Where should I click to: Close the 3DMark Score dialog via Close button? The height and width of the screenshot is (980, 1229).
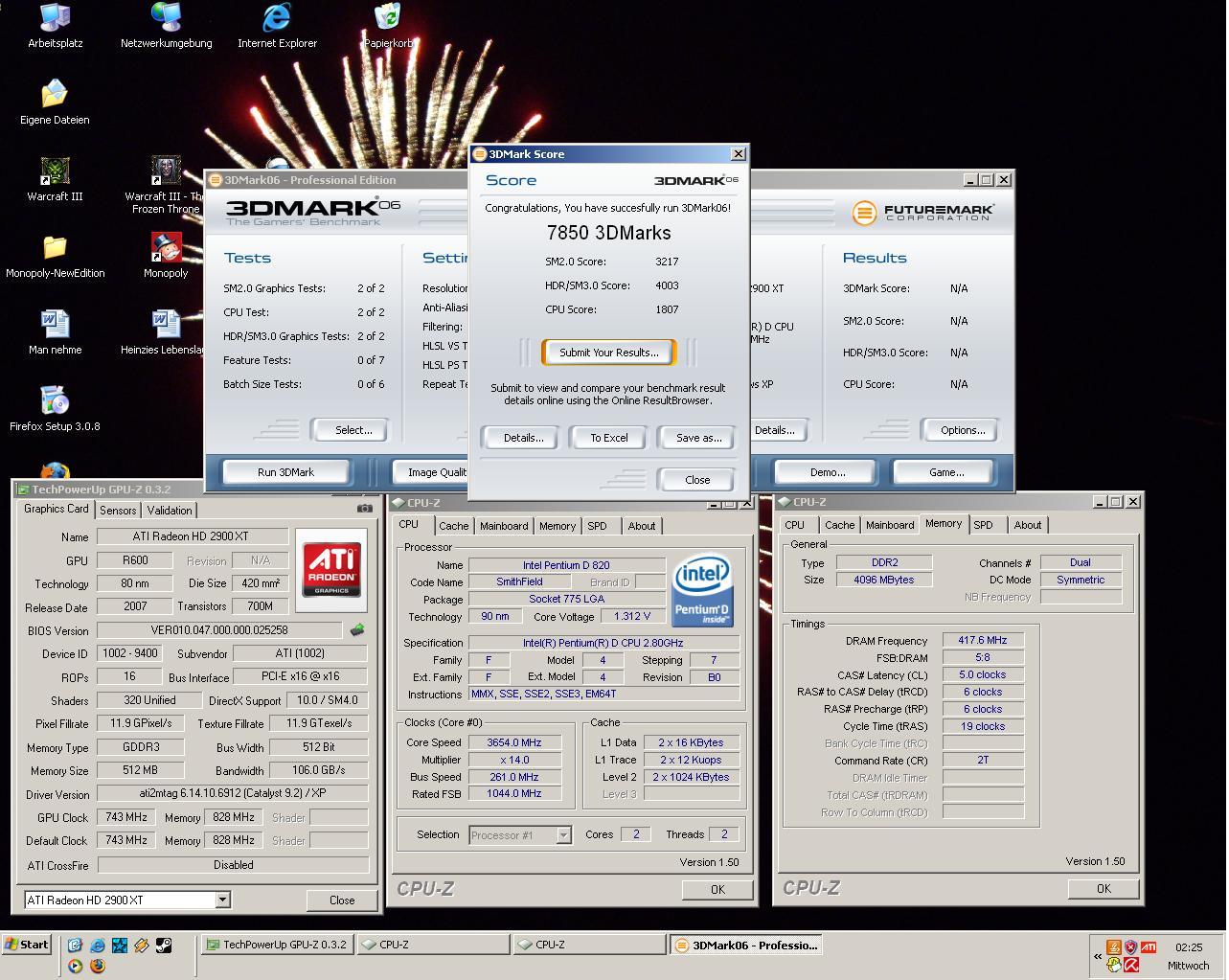point(697,480)
